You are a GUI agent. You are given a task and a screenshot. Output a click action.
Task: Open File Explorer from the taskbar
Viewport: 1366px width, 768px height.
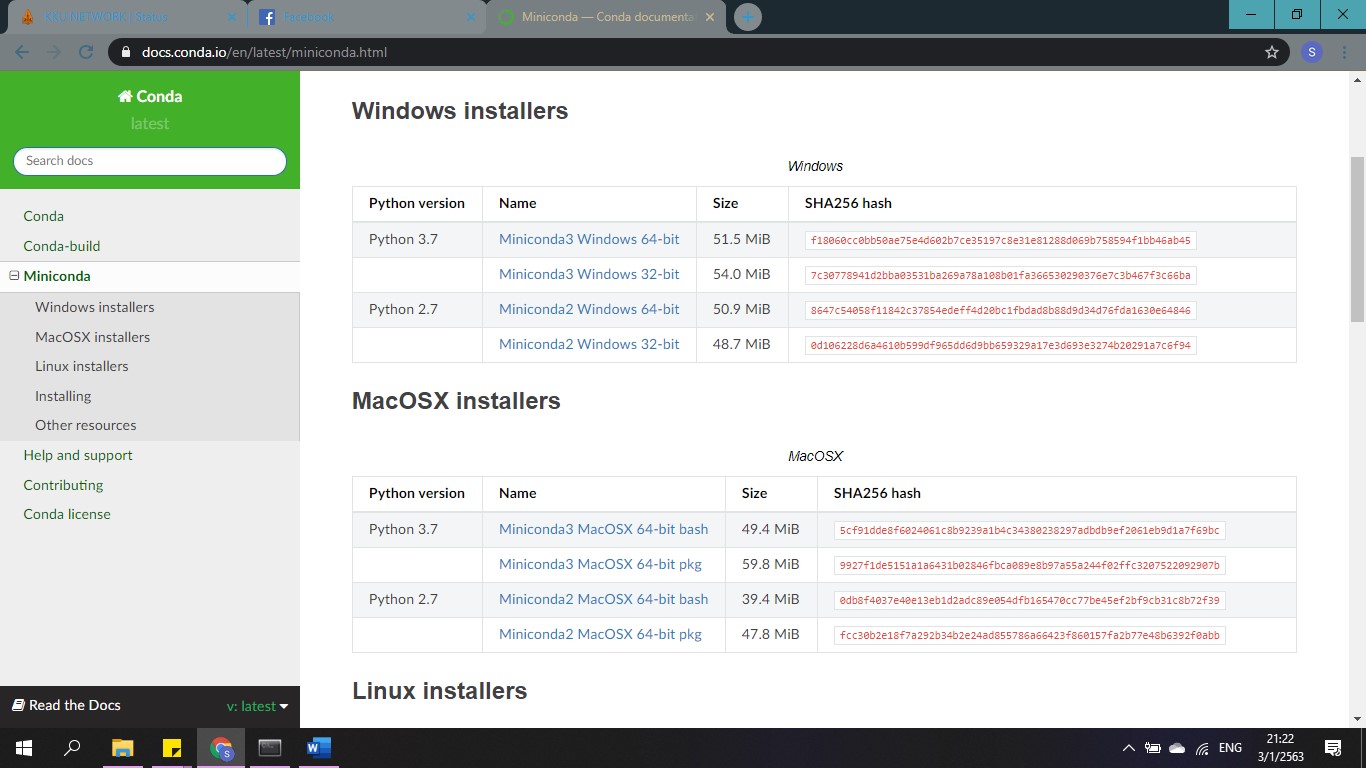click(122, 747)
